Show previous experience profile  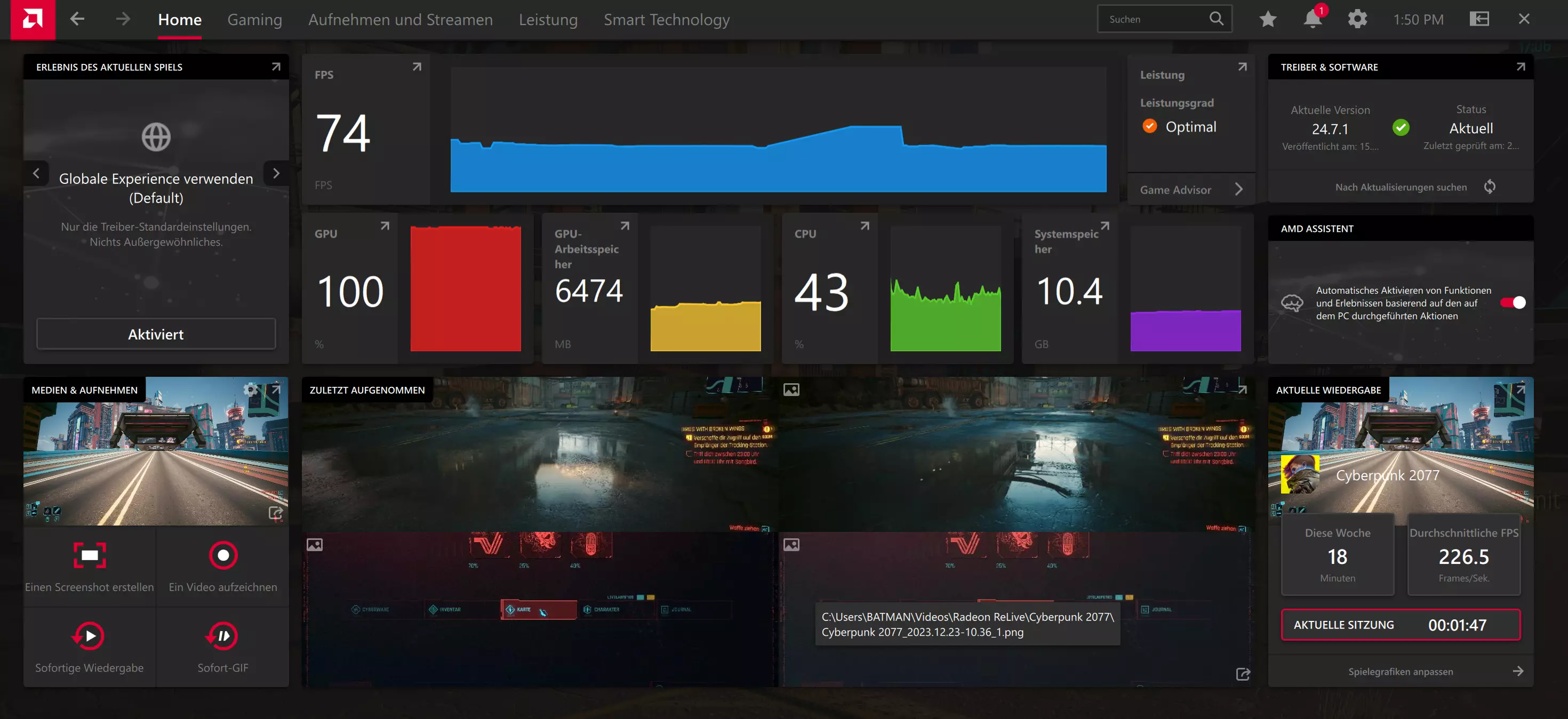36,173
